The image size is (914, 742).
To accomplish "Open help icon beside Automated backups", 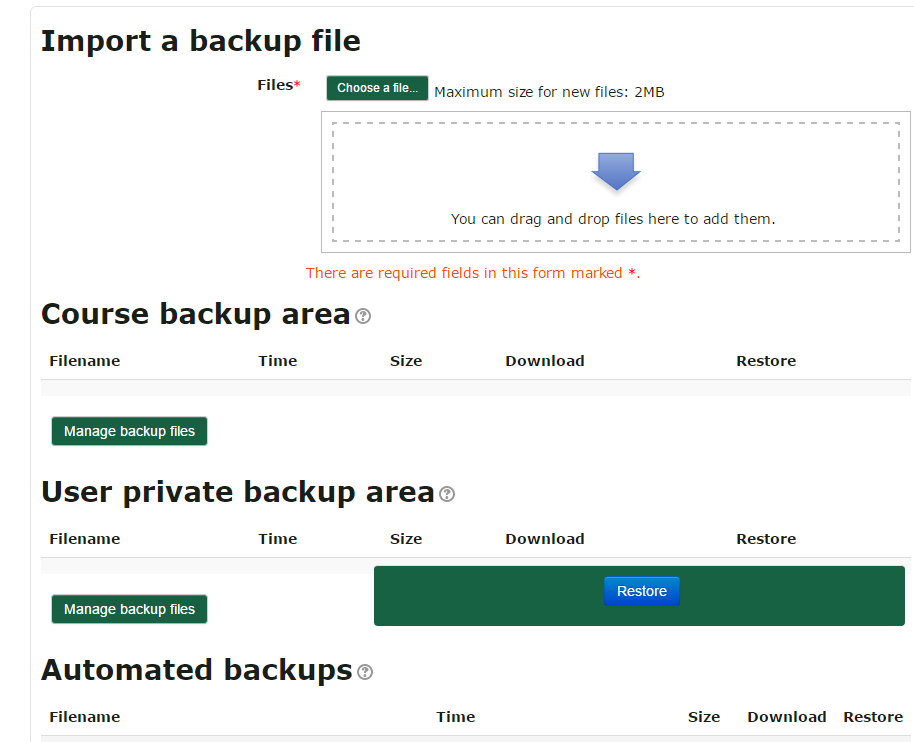I will click(365, 672).
